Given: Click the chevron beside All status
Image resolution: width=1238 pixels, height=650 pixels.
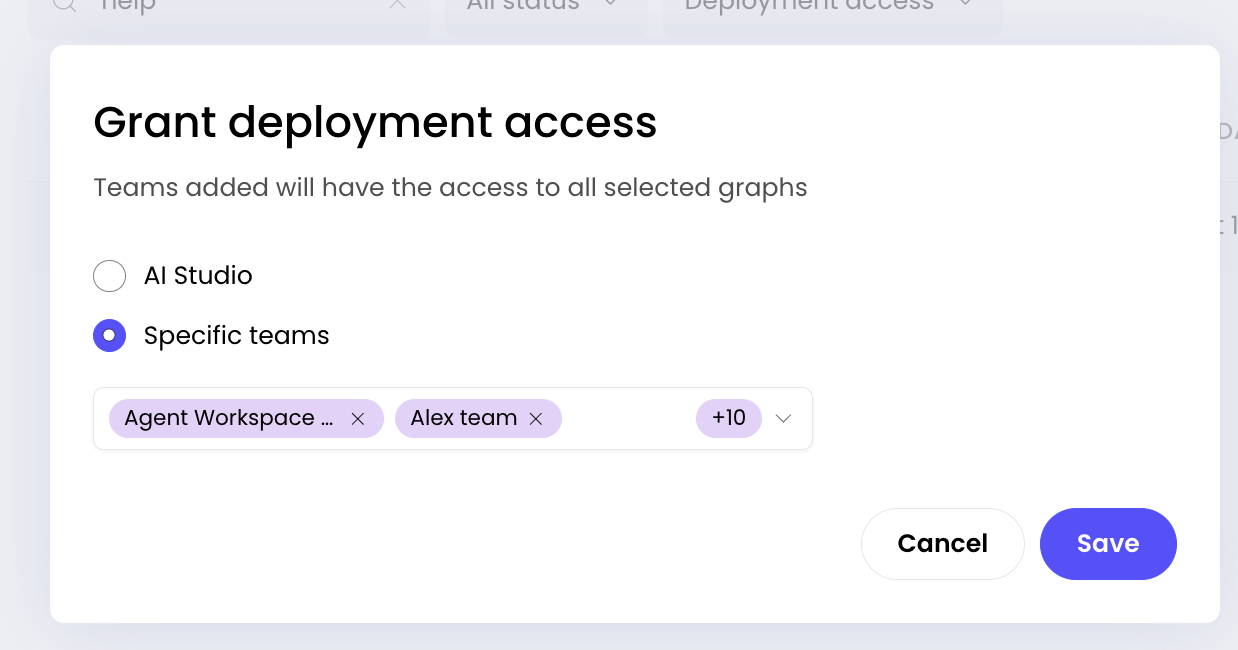Looking at the screenshot, I should (x=611, y=5).
